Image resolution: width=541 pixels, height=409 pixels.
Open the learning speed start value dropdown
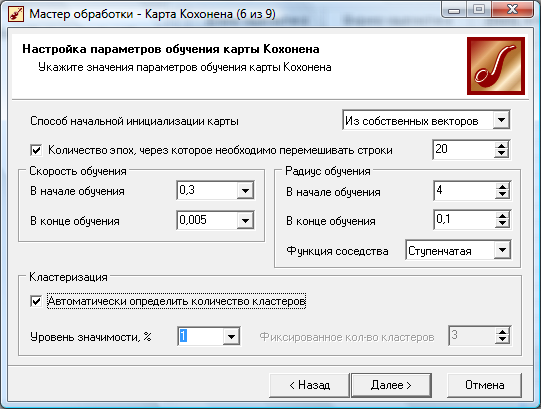tap(245, 190)
